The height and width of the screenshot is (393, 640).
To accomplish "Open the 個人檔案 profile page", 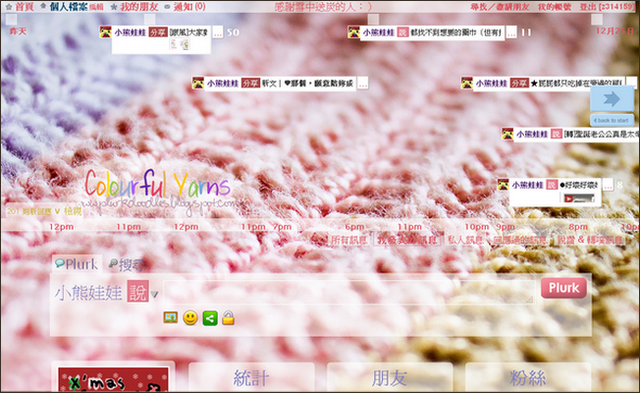I will pyautogui.click(x=69, y=7).
